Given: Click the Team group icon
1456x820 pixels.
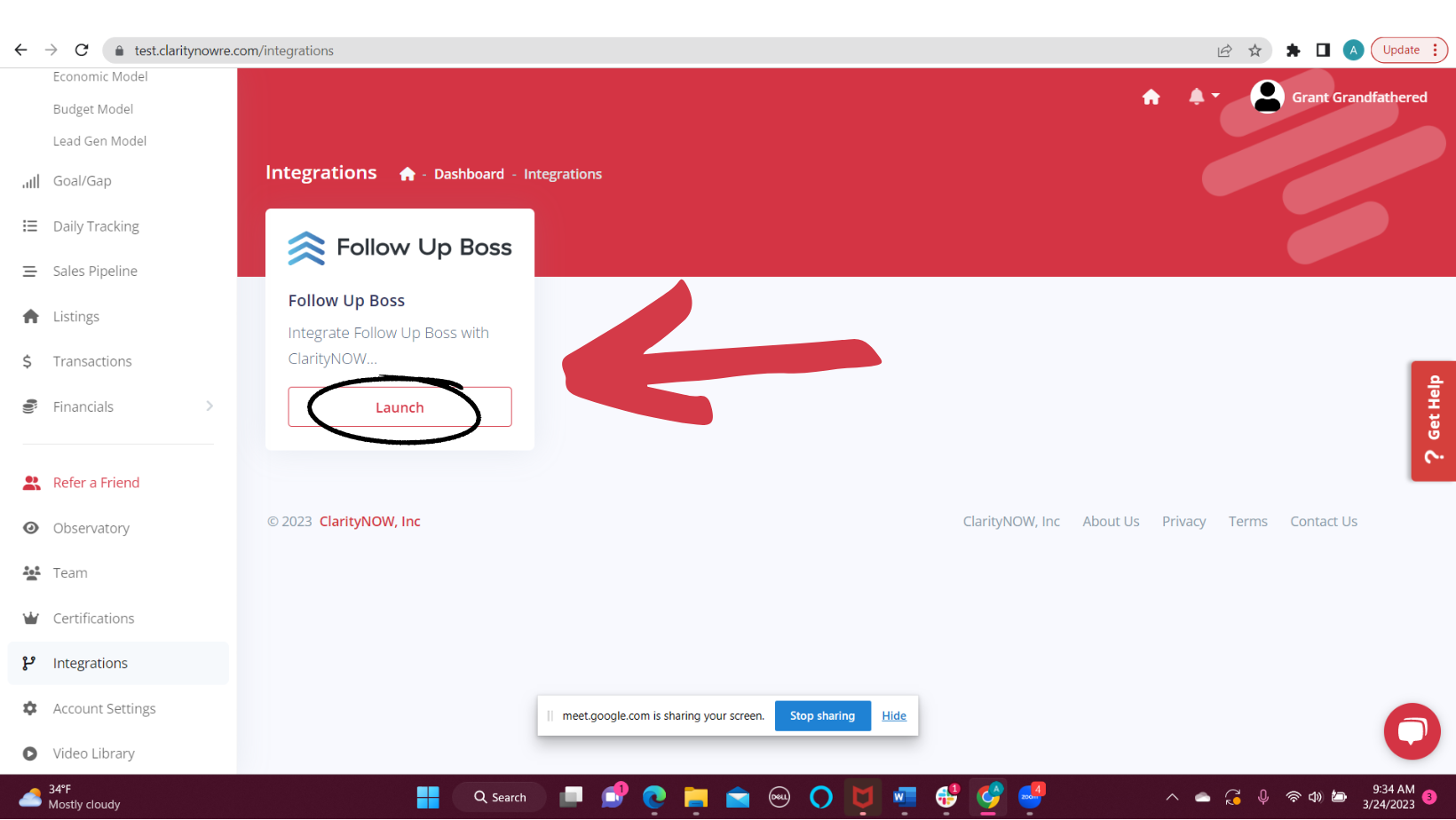Looking at the screenshot, I should pos(31,573).
